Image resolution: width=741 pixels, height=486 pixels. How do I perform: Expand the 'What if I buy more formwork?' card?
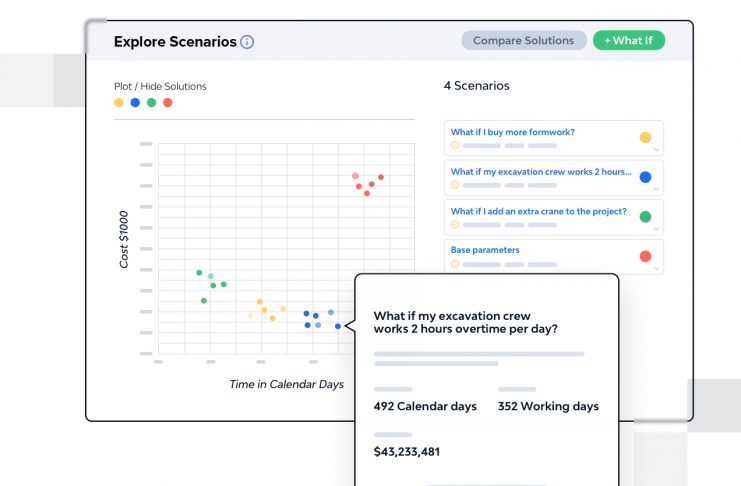coord(657,150)
